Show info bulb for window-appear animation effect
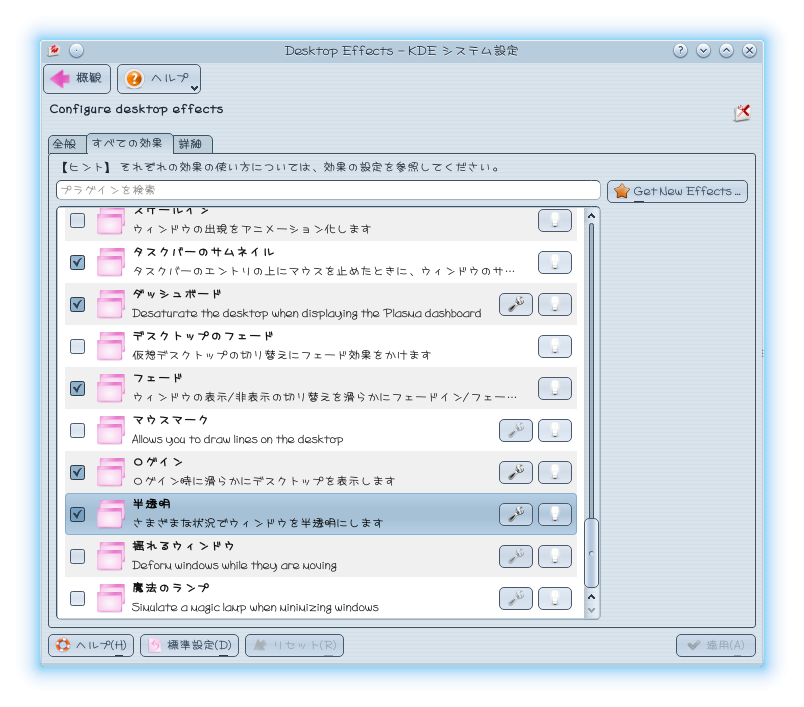Viewport: 804px width, 707px height. pyautogui.click(x=555, y=220)
